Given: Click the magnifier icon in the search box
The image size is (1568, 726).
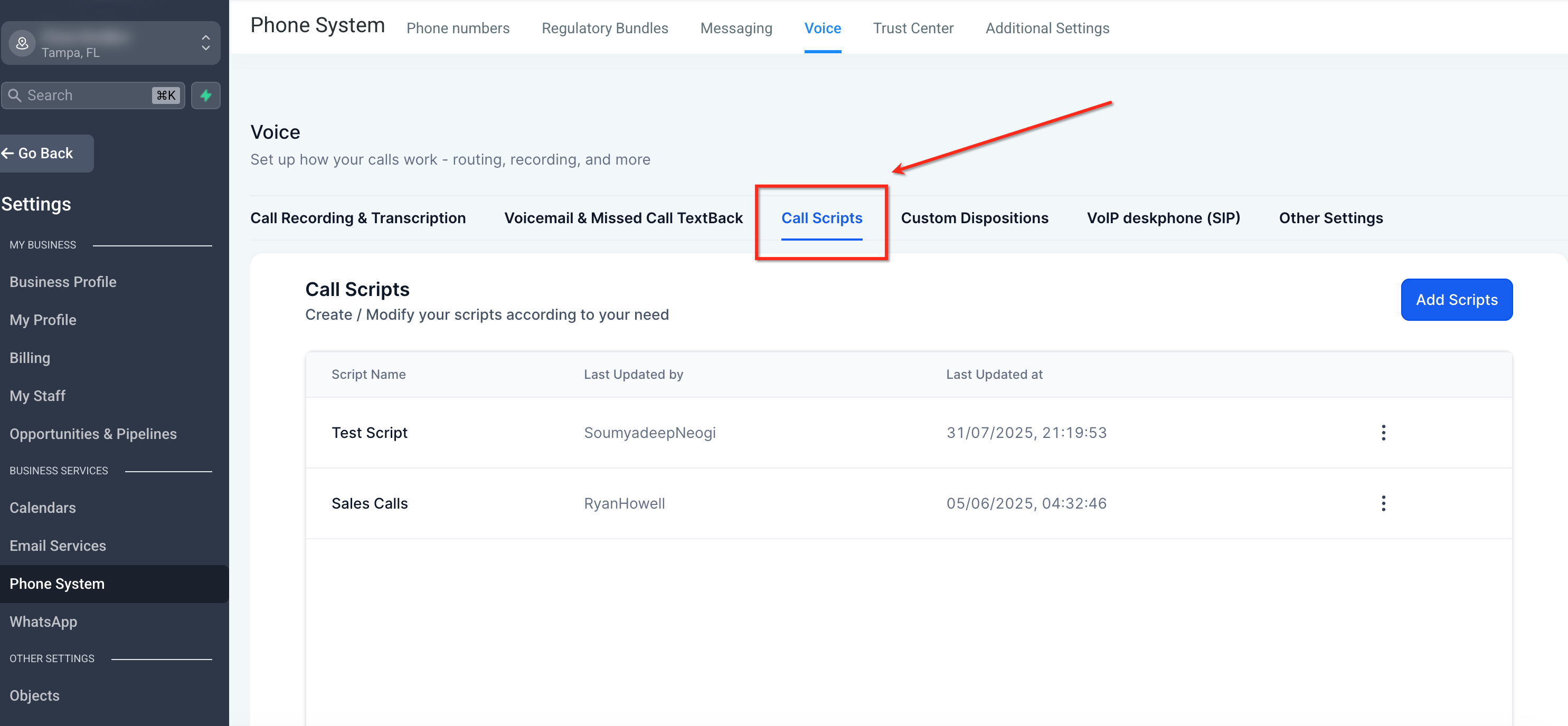Looking at the screenshot, I should pos(15,95).
